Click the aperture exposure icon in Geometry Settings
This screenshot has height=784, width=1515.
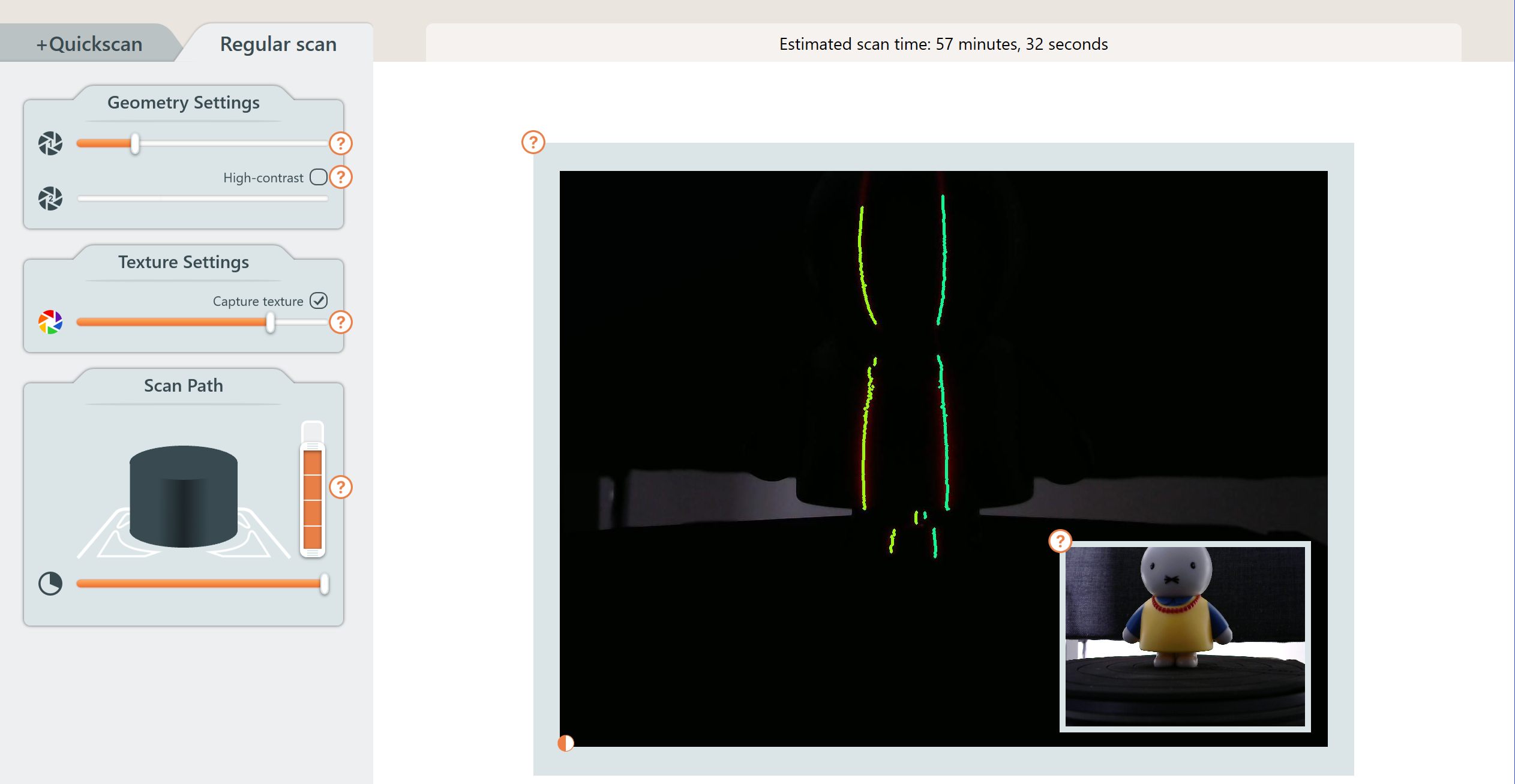50,144
